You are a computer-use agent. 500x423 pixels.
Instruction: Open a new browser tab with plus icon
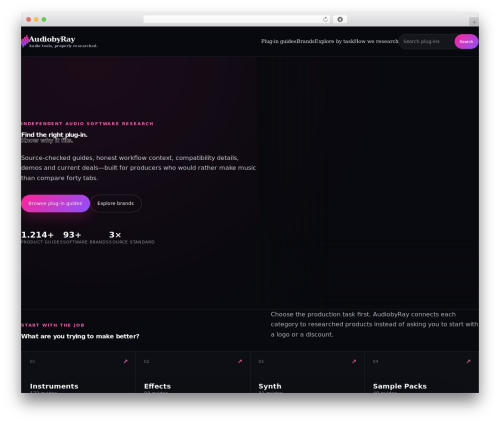[474, 22]
